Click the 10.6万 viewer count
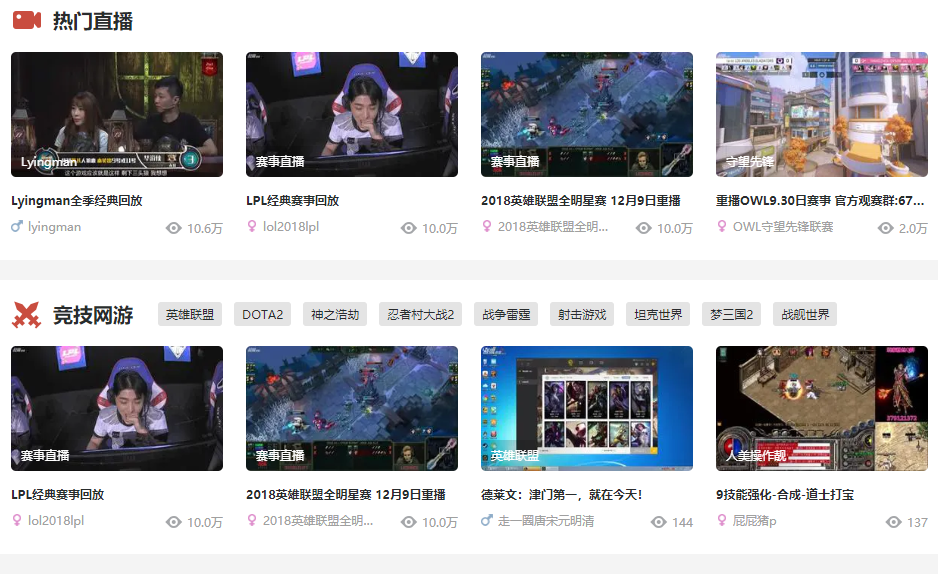The image size is (938, 574). tap(205, 228)
